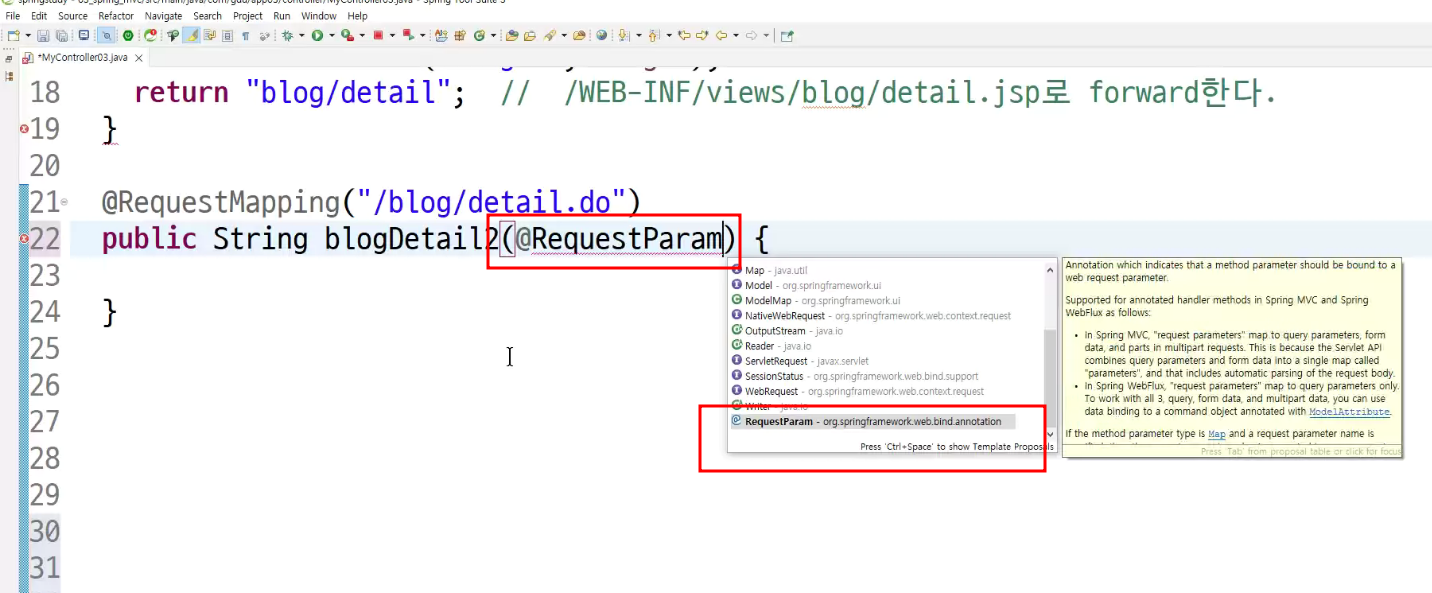Expand dropdown next to red Stop icon
1432x593 pixels.
click(x=392, y=35)
